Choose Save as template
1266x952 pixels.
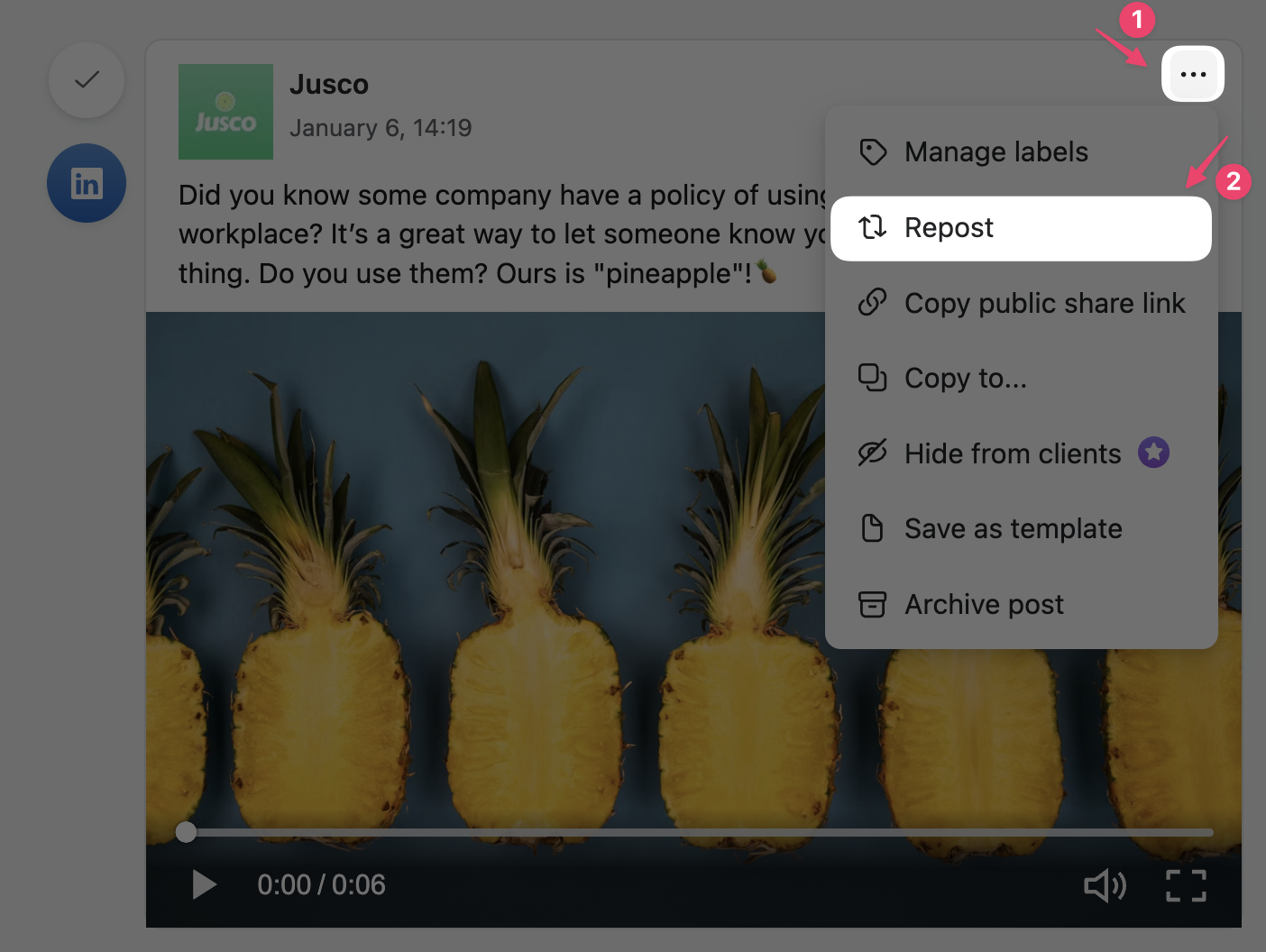click(x=1013, y=529)
